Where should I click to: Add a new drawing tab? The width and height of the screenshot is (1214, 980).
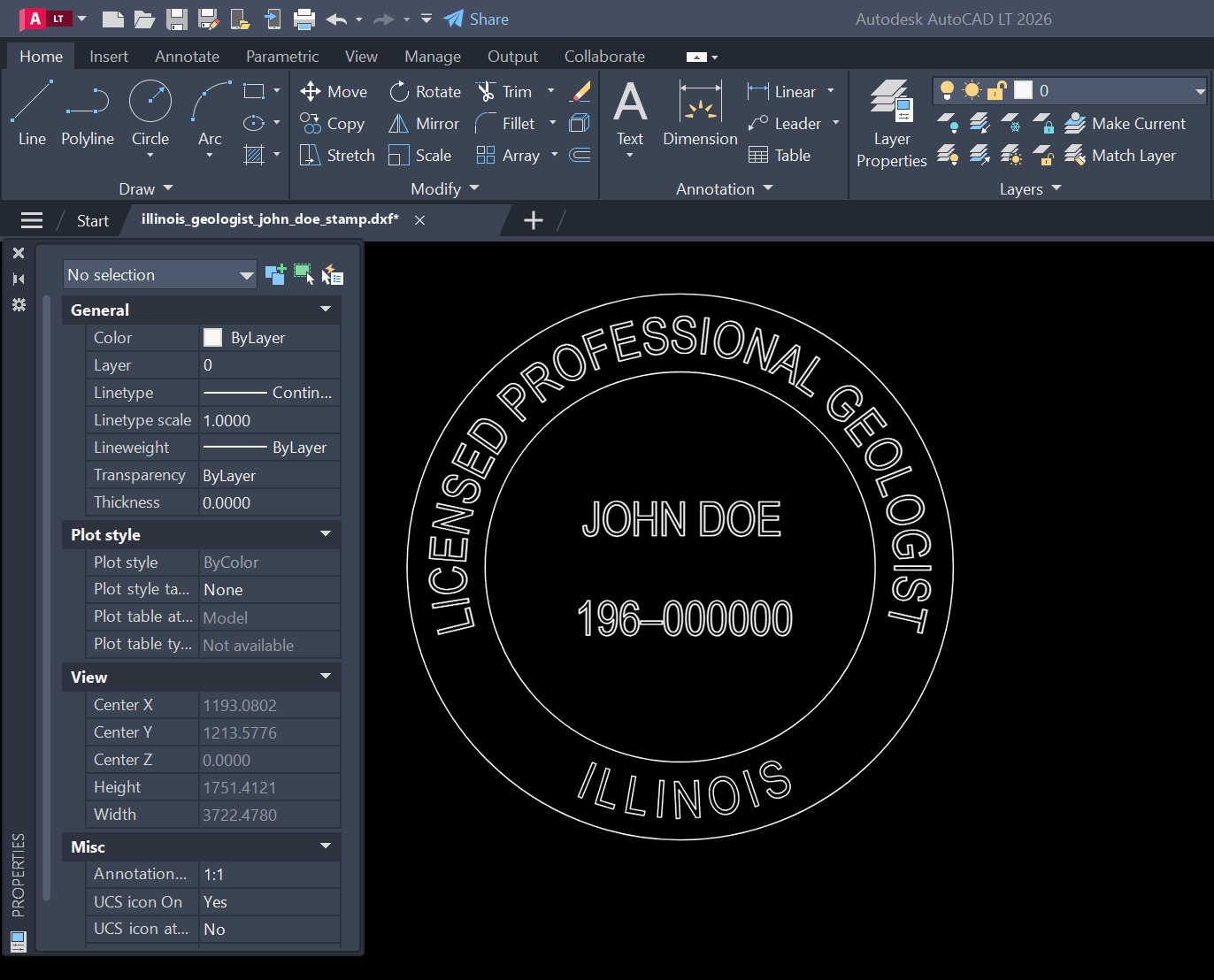[534, 220]
